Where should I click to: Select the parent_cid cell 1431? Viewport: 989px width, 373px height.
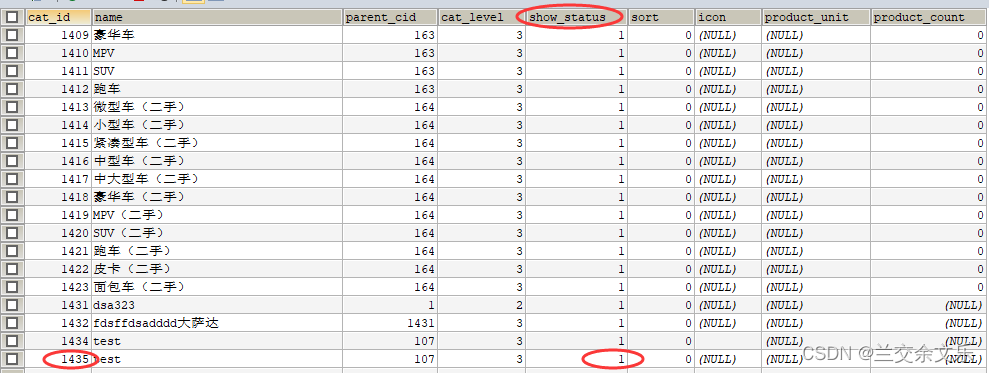(x=390, y=323)
